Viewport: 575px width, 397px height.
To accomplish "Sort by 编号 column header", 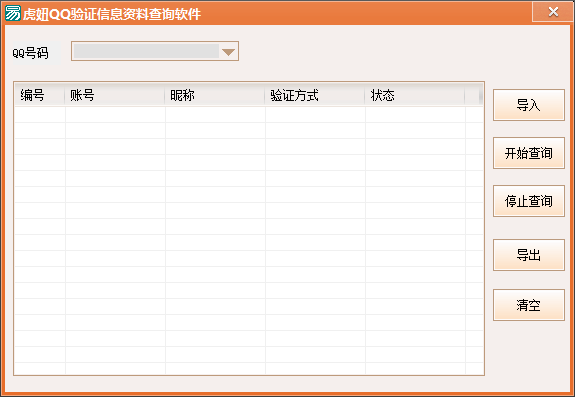I will [40, 95].
